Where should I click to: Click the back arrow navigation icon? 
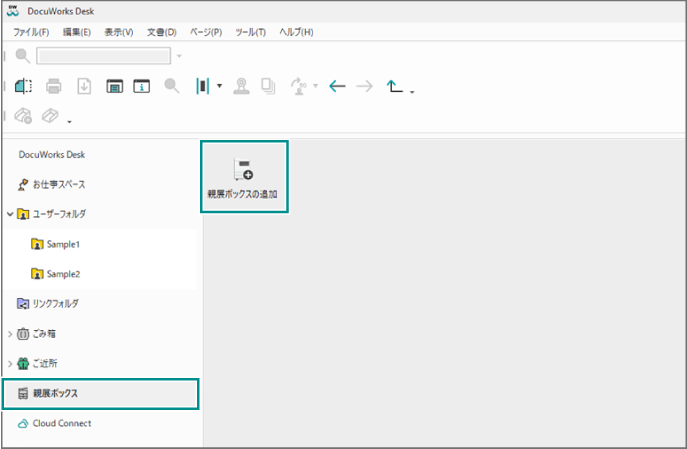click(x=337, y=86)
